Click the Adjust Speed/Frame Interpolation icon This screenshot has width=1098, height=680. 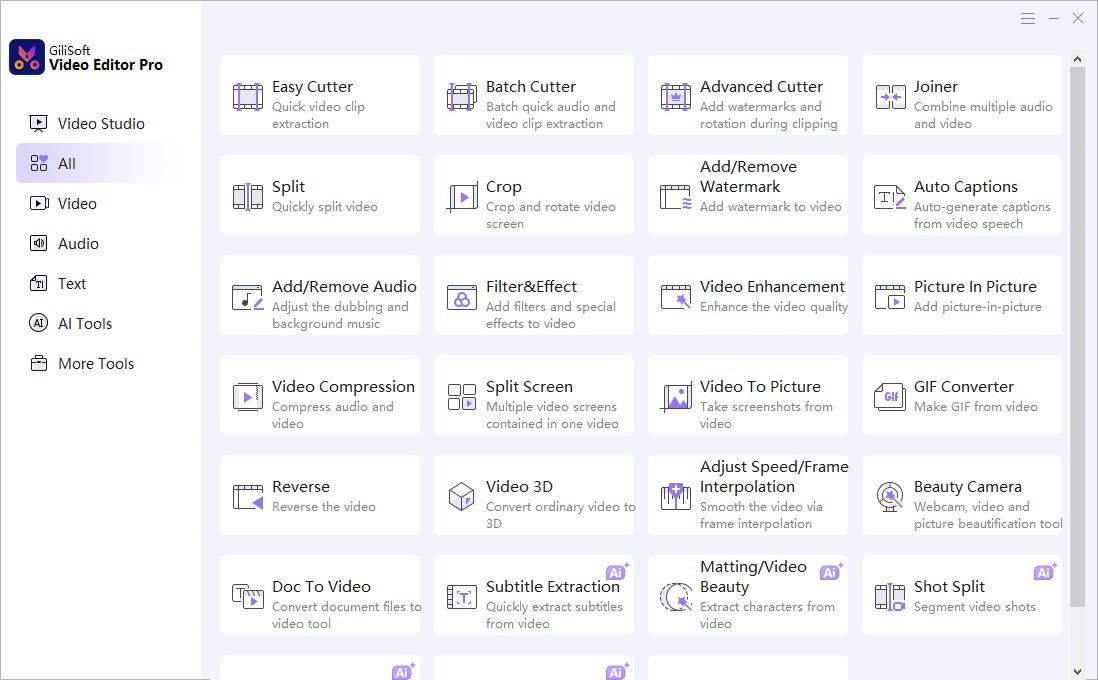(676, 497)
